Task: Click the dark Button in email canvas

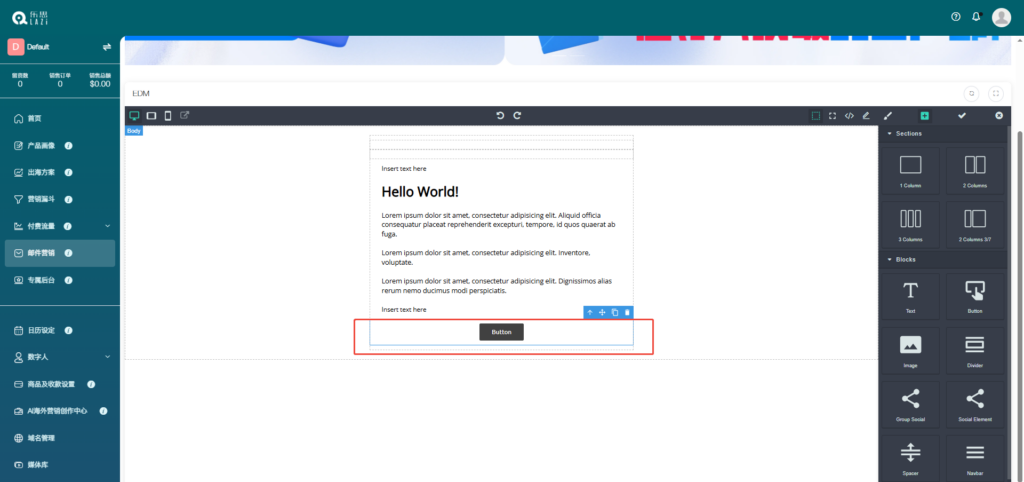Action: click(501, 332)
